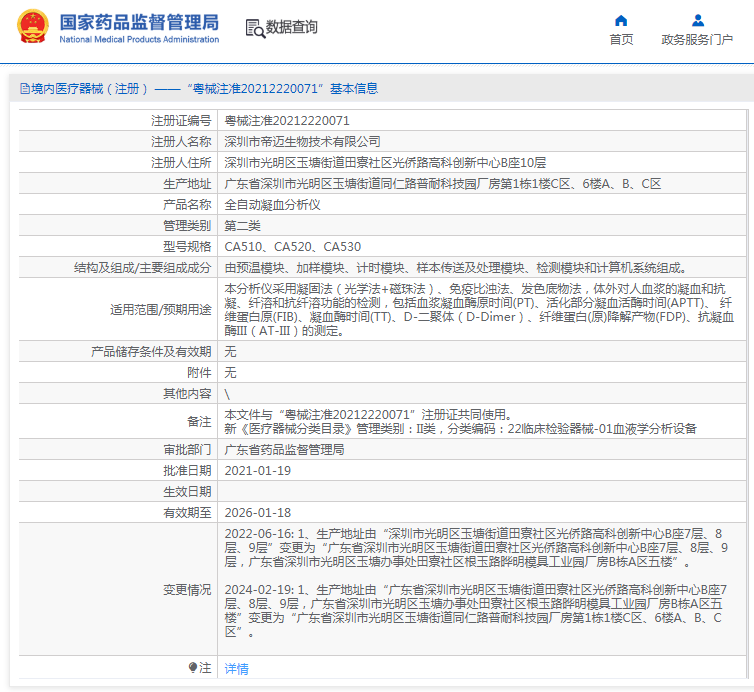The width and height of the screenshot is (754, 692).
Task: Select remarks text starting 本文件与
Action: coord(461,422)
